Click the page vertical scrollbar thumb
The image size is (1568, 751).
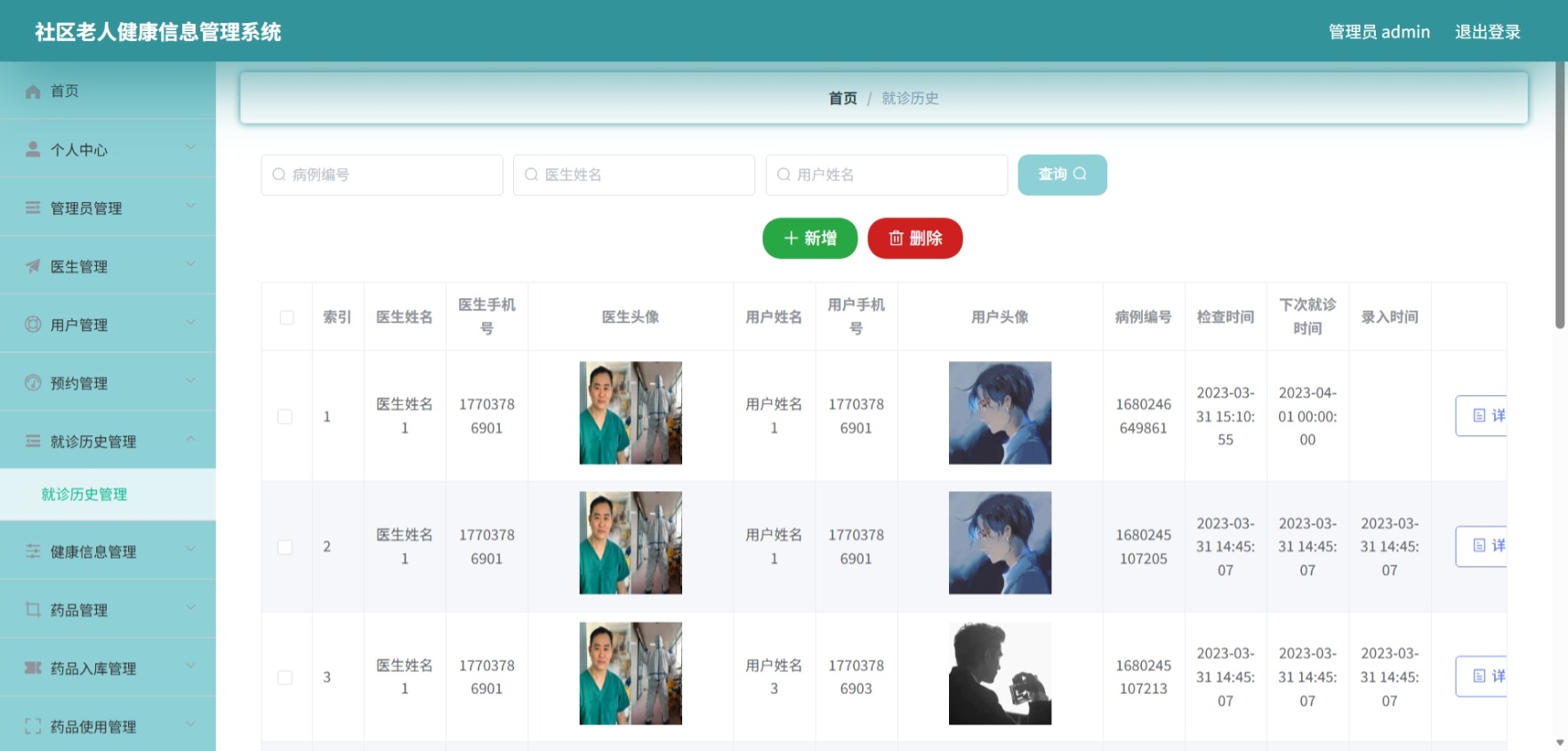tap(1560, 196)
